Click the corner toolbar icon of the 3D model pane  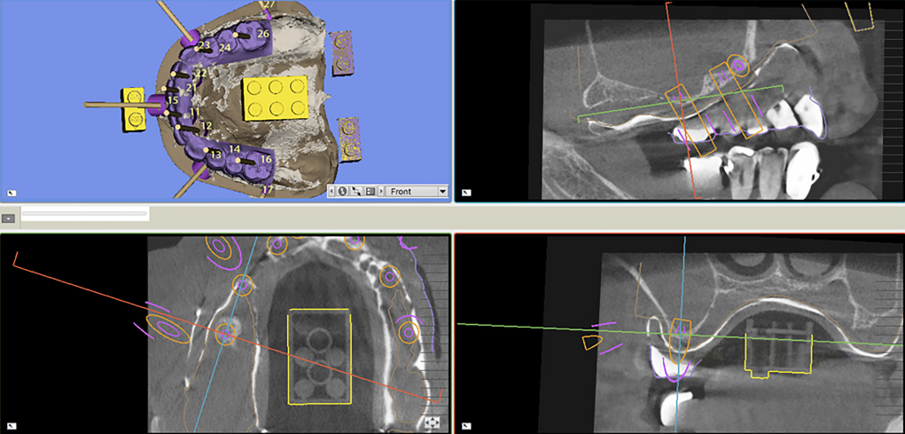coord(12,193)
